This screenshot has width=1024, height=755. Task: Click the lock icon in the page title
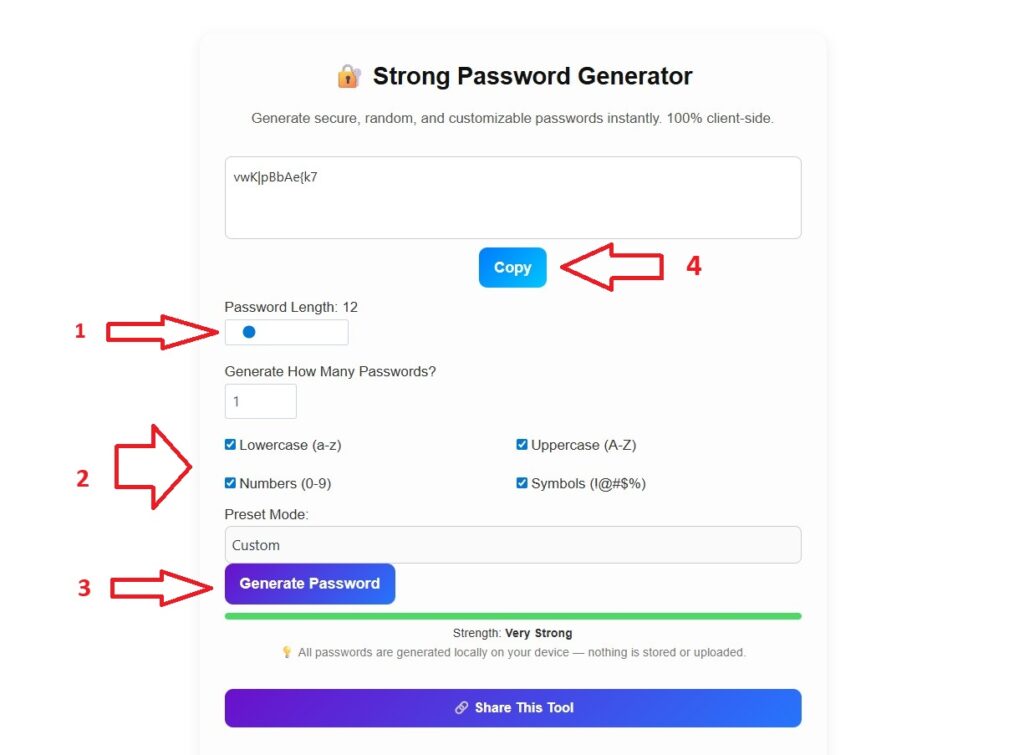[x=348, y=75]
